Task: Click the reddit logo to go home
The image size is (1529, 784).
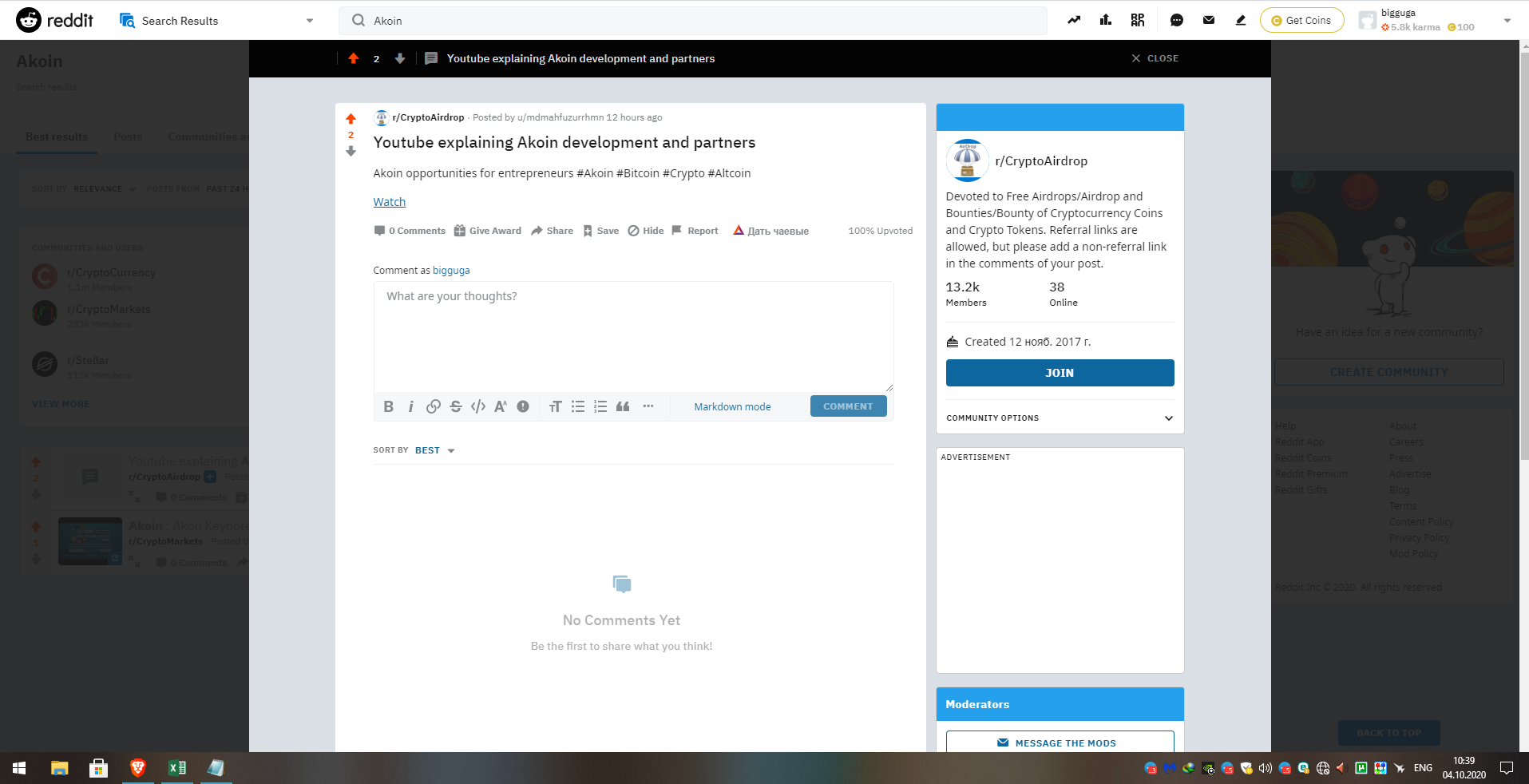Action: (54, 20)
